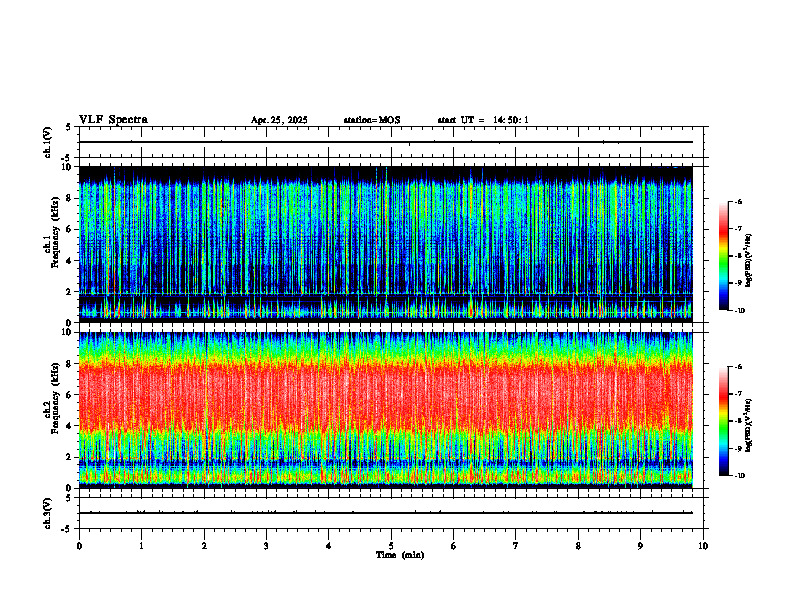The width and height of the screenshot is (792, 612).
Task: Click the "station=MOS" header label
Action: tap(372, 120)
